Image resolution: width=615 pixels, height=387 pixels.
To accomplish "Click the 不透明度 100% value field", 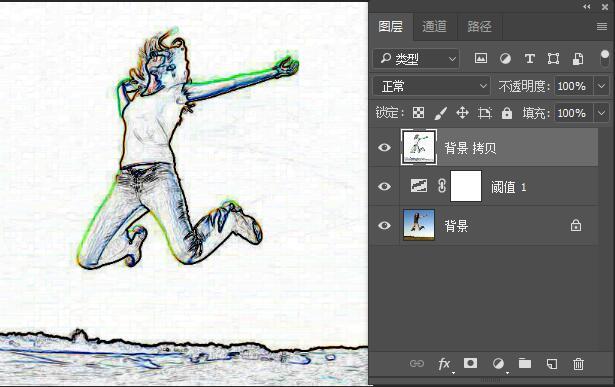I will pyautogui.click(x=574, y=86).
